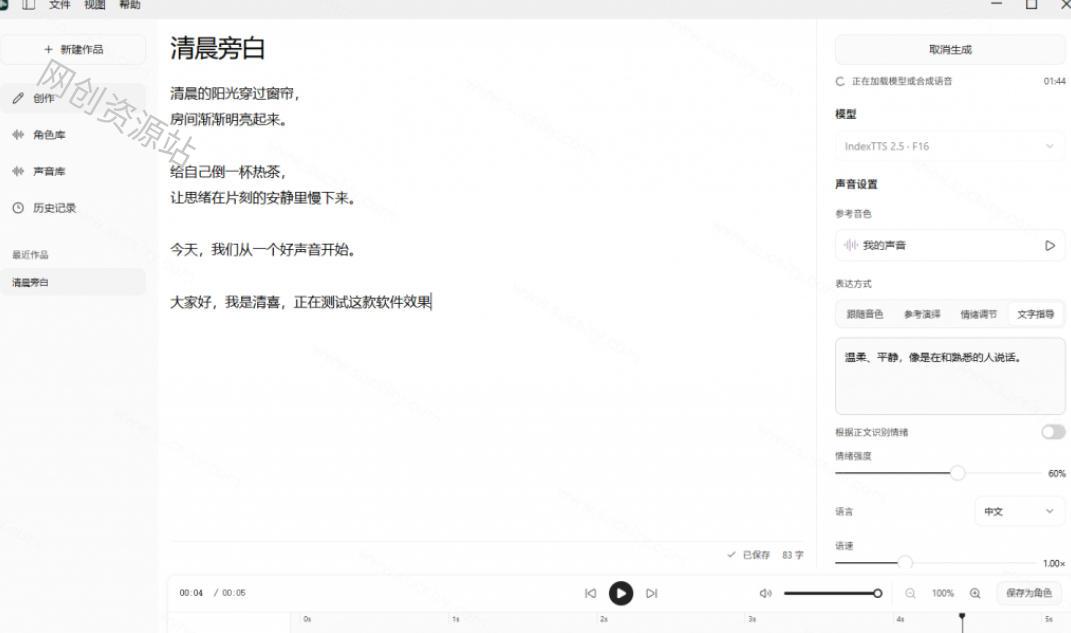Toggle the sidebar panel icon
1071x633 pixels.
coord(28,5)
